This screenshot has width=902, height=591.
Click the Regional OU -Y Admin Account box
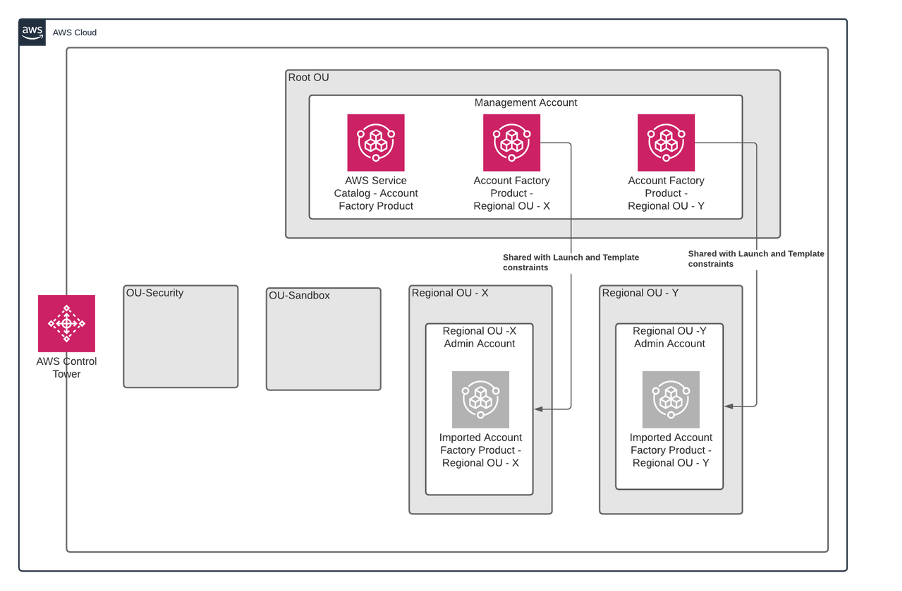pos(669,336)
